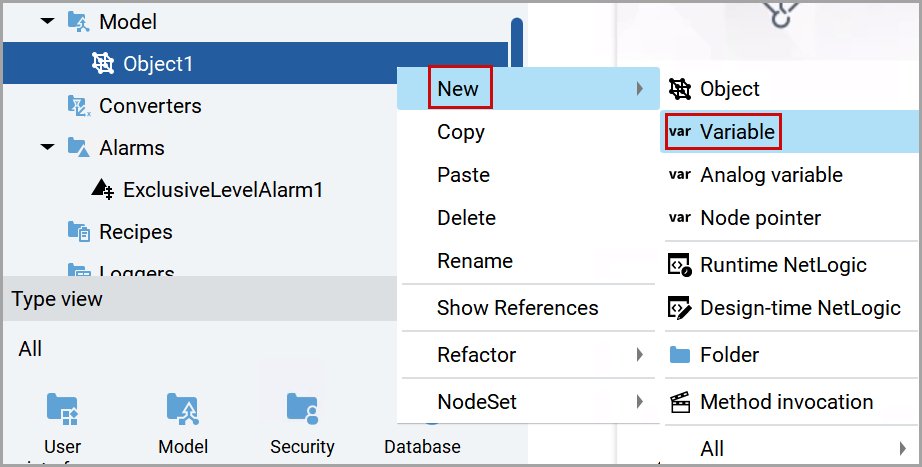
Task: Click the Recipes folder icon
Action: [x=79, y=232]
